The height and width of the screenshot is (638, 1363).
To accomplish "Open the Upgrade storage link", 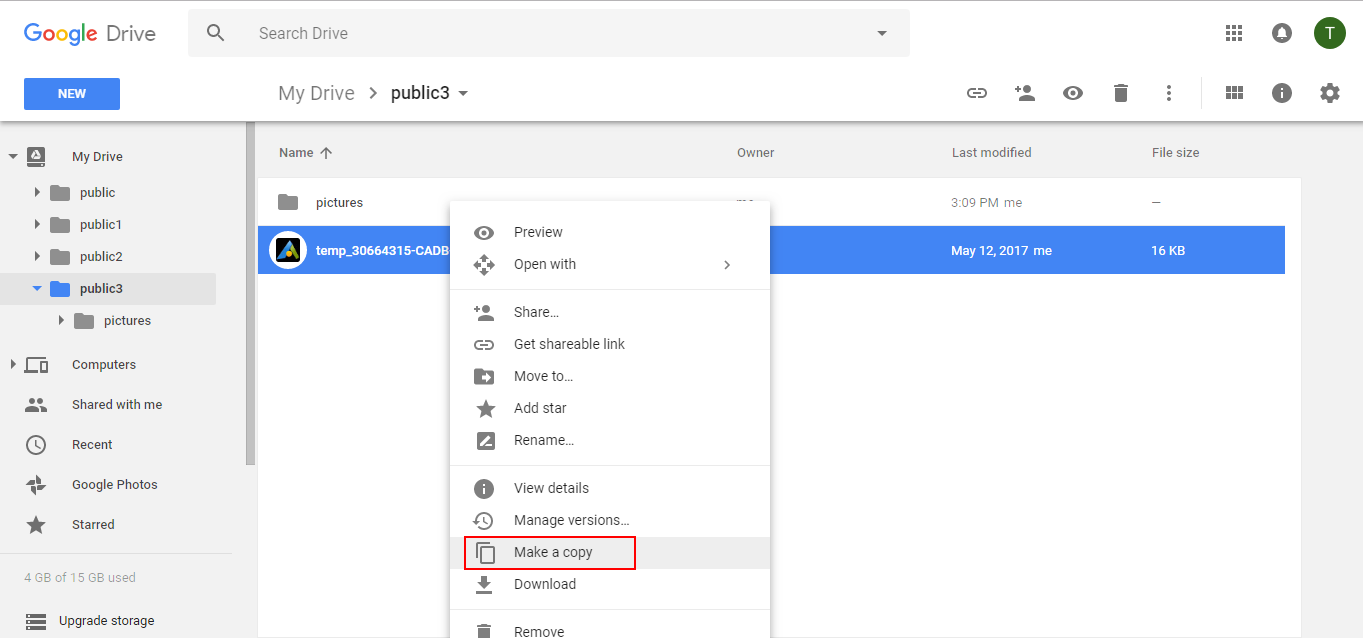I will coord(106,621).
